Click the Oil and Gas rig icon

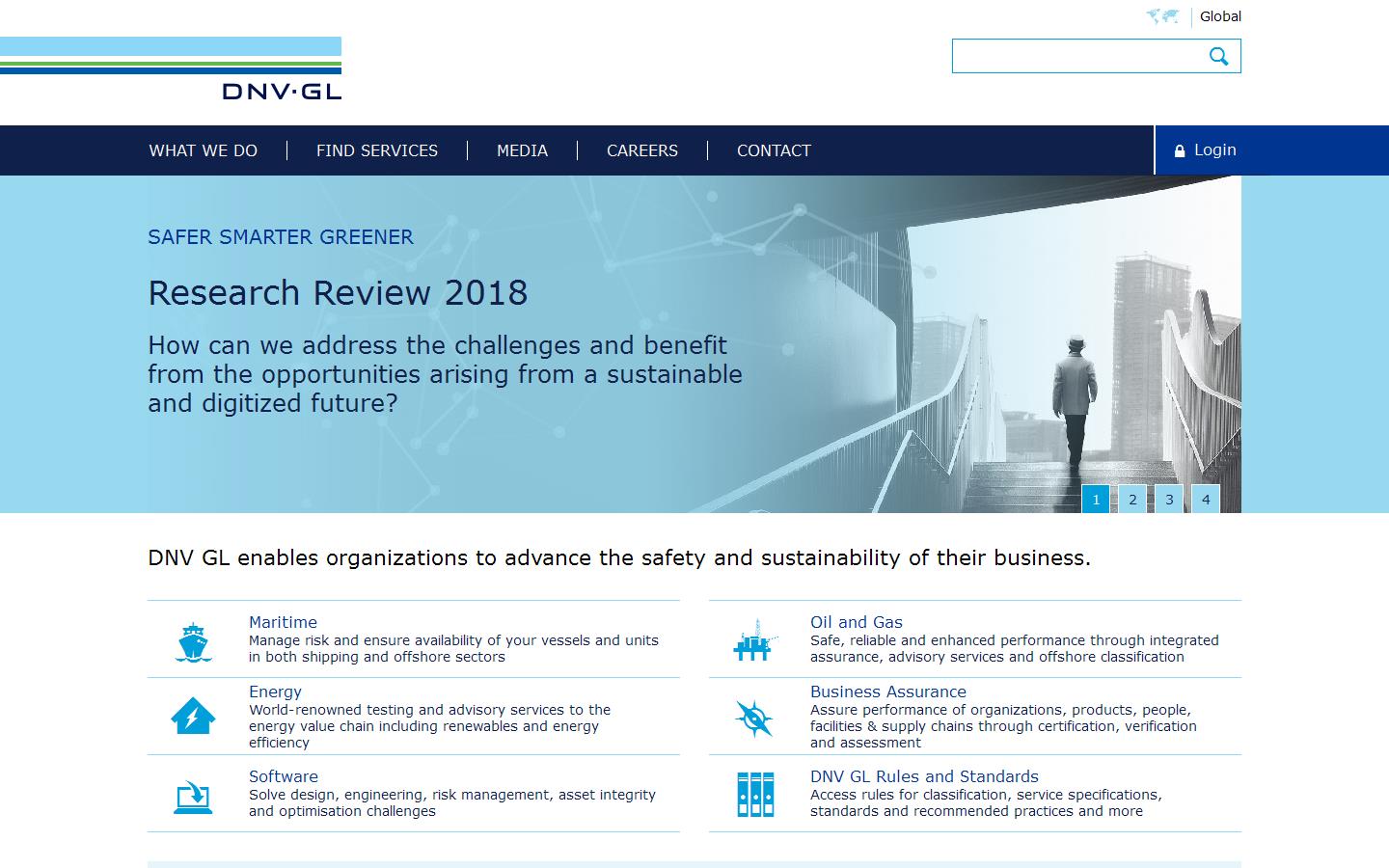(x=754, y=640)
